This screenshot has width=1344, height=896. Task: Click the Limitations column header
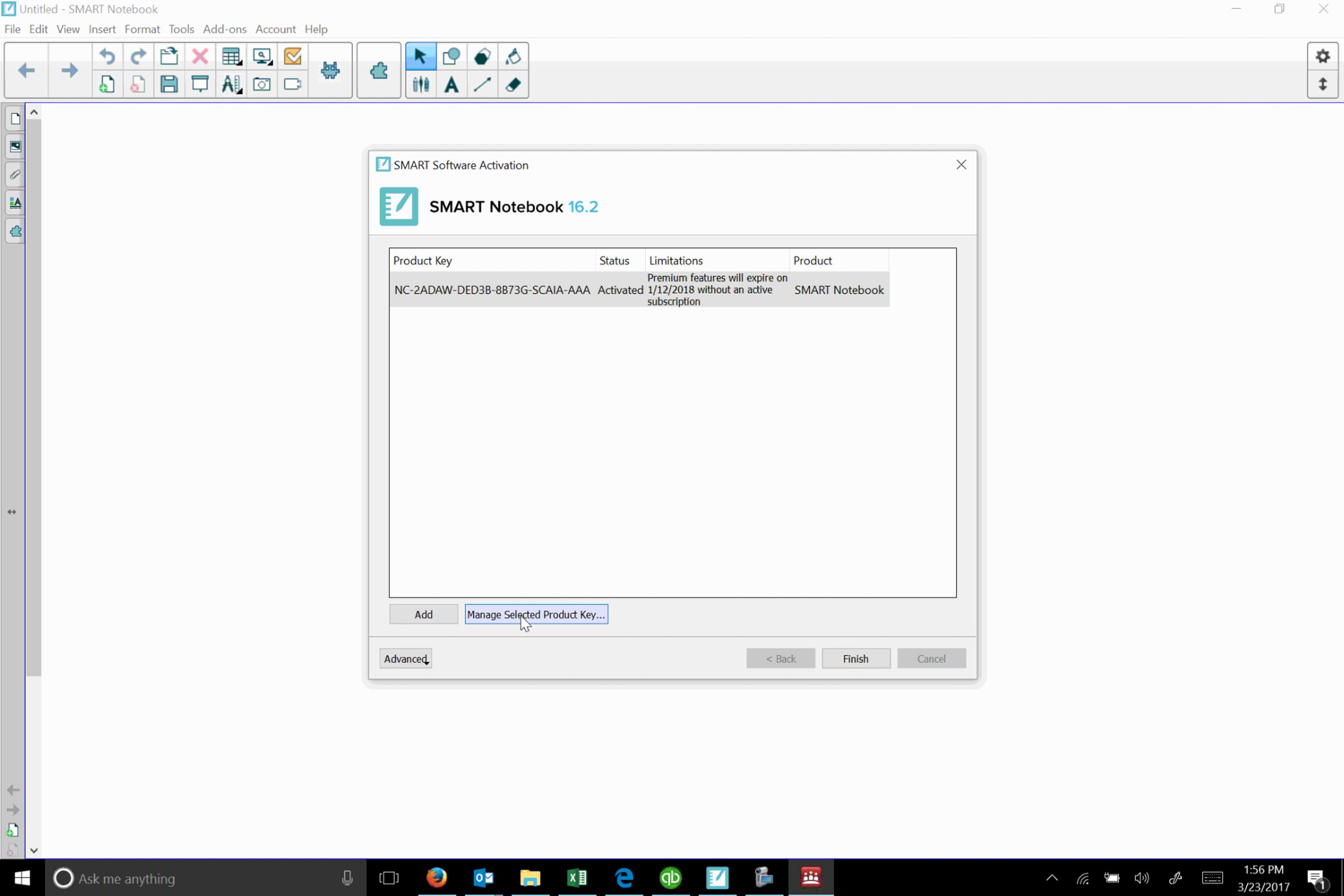coord(718,260)
